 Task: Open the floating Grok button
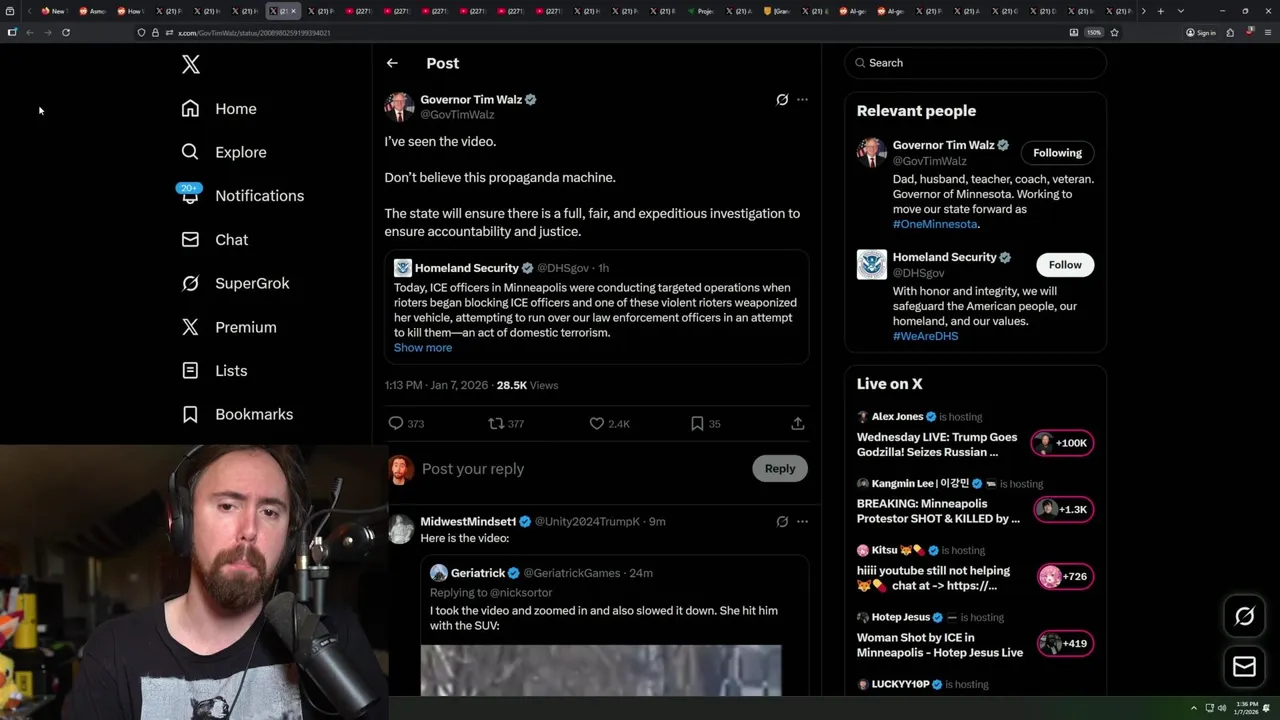pyautogui.click(x=1245, y=617)
